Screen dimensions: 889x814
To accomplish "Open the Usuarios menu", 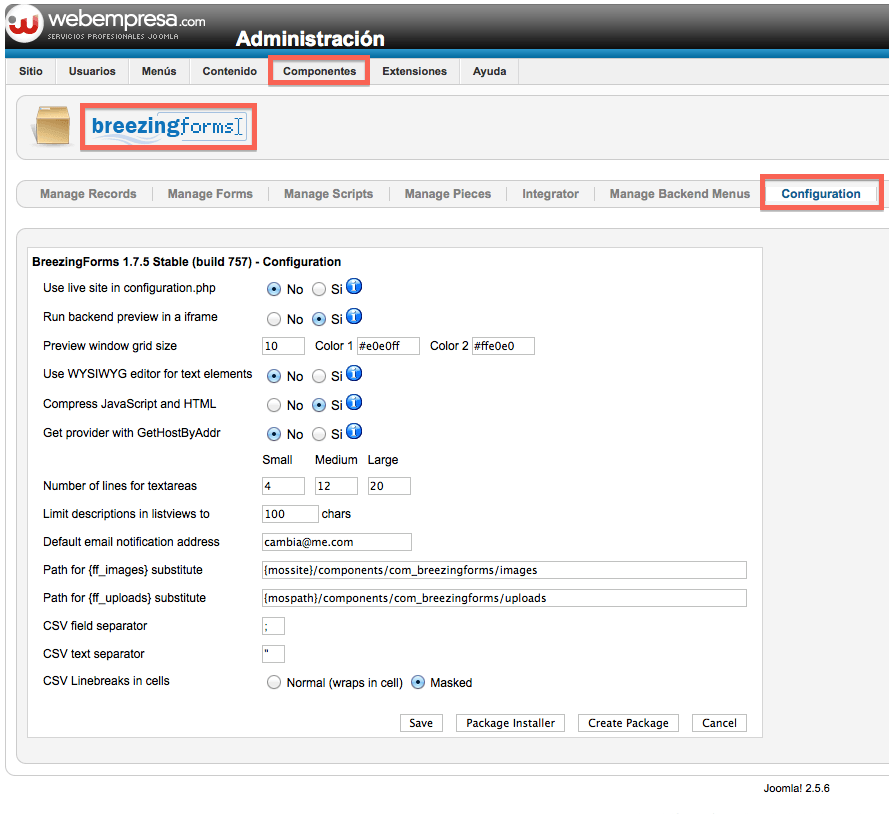I will [x=92, y=71].
